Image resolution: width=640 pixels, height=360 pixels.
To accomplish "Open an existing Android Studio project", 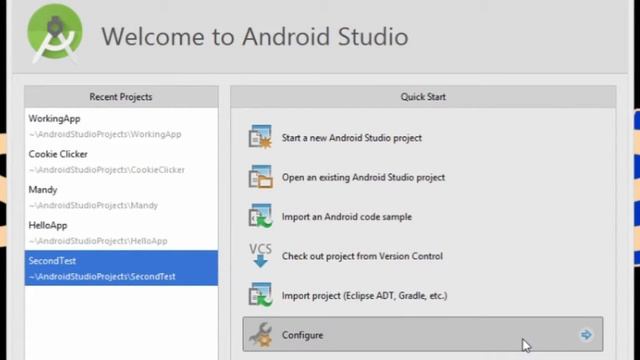I will [x=363, y=178].
